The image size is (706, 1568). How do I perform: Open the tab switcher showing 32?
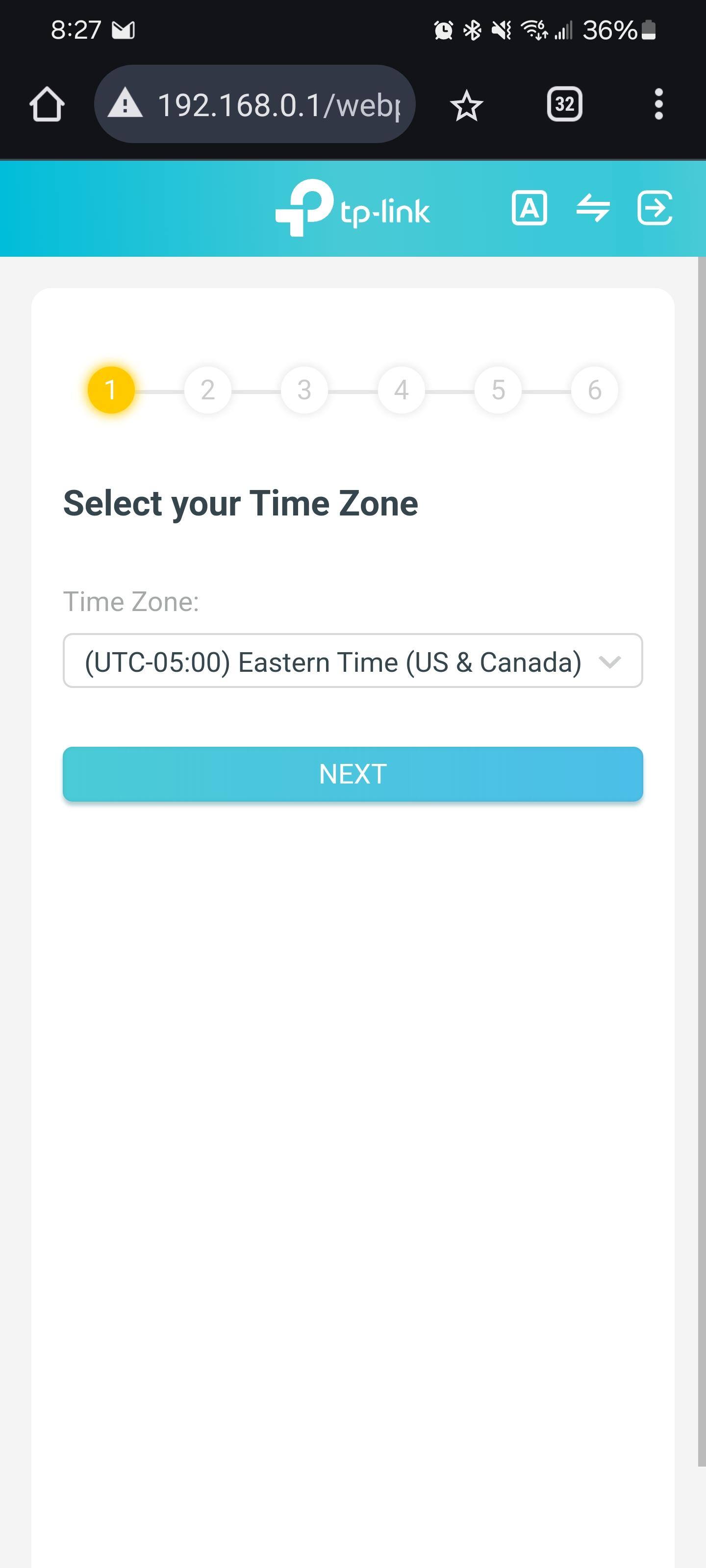point(564,105)
